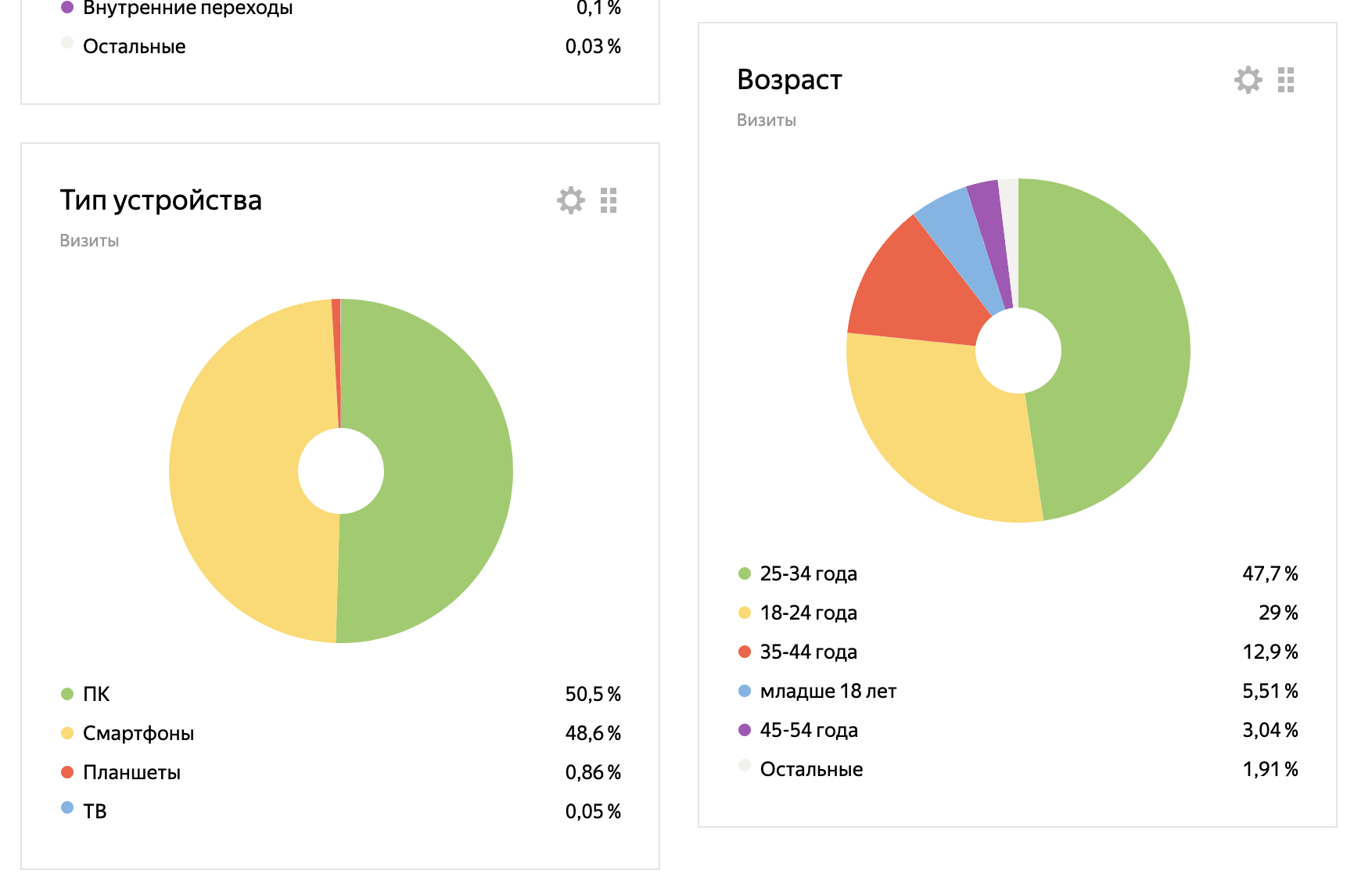Click the green 25-34 года legend dot
Image resolution: width=1372 pixels, height=895 pixels.
point(745,573)
